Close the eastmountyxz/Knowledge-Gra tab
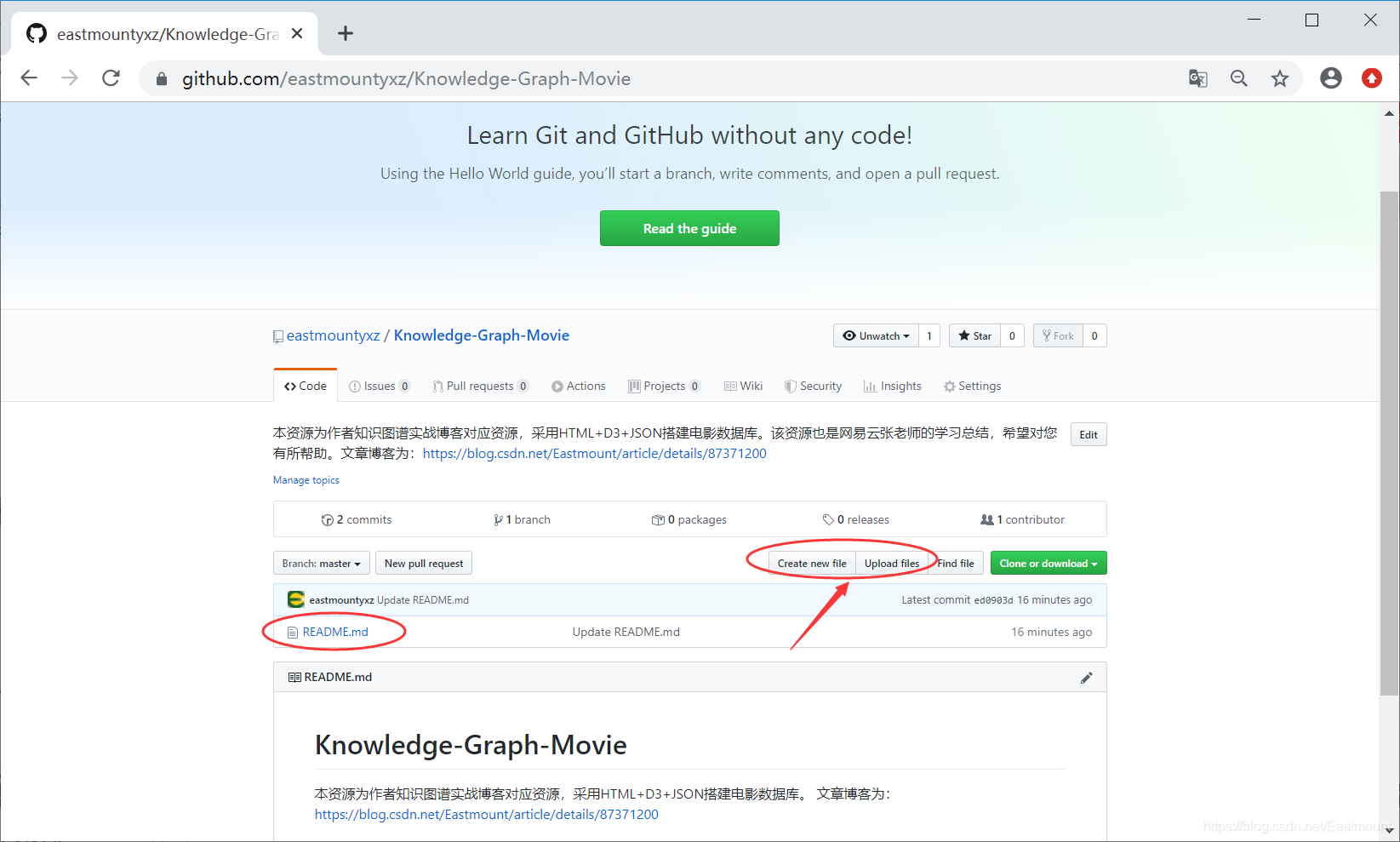This screenshot has height=842, width=1400. click(x=297, y=33)
